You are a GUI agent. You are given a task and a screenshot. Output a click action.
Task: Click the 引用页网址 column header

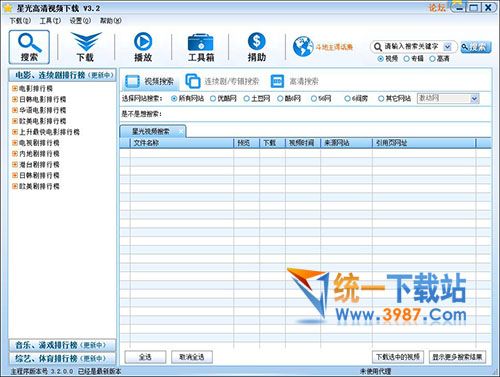[x=424, y=143]
